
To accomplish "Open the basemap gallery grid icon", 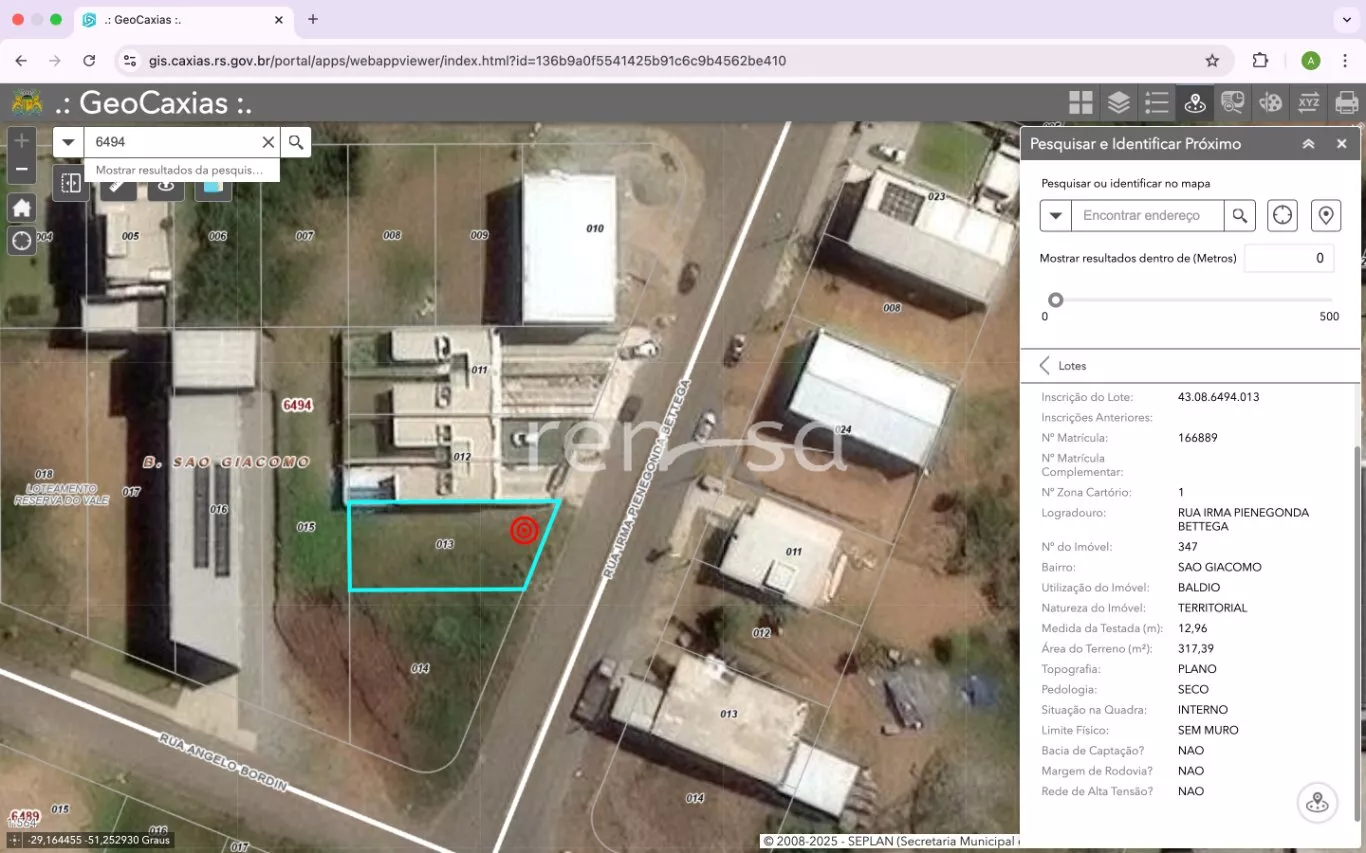I will (1080, 102).
